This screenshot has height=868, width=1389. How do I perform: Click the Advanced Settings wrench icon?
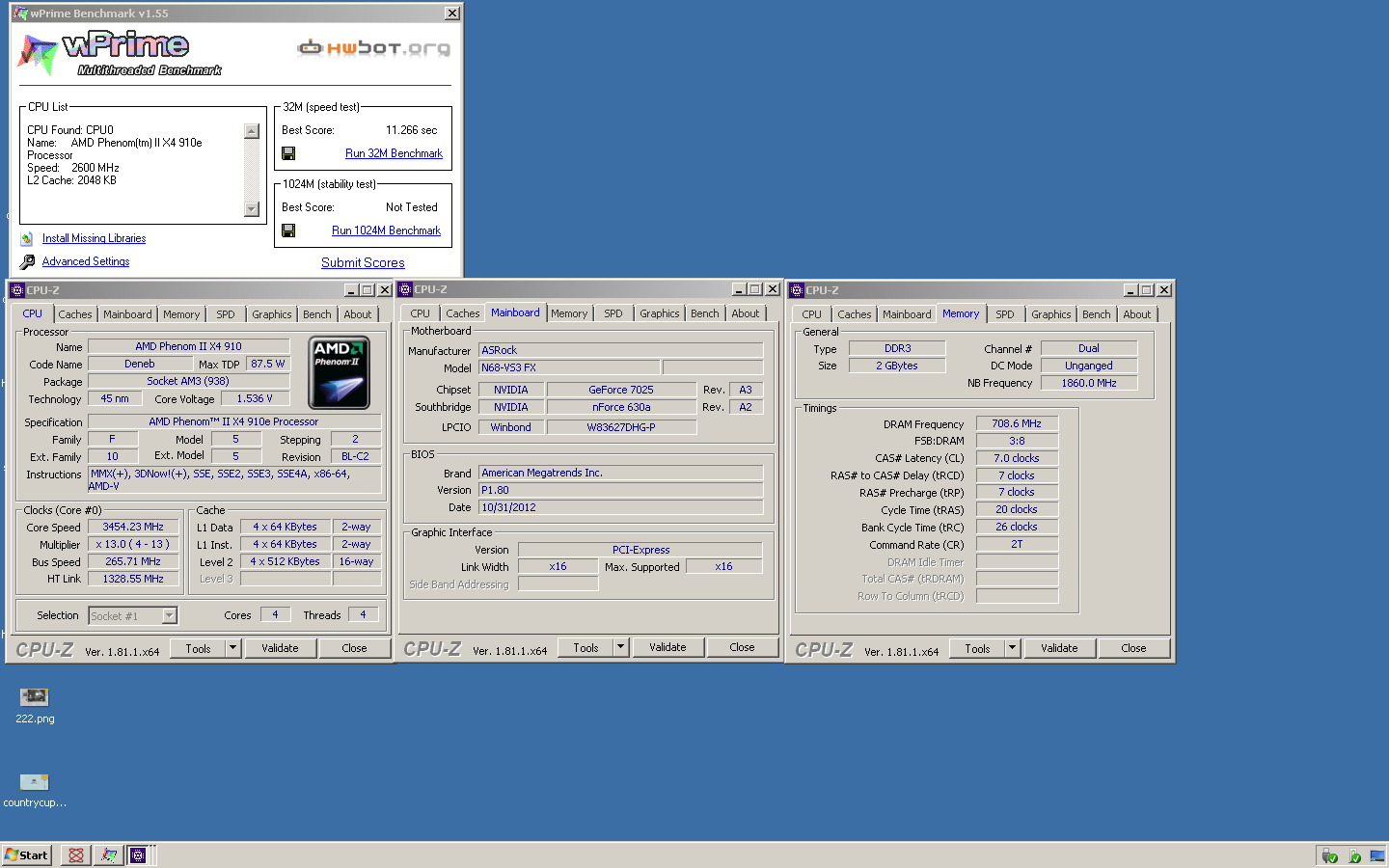click(x=27, y=261)
